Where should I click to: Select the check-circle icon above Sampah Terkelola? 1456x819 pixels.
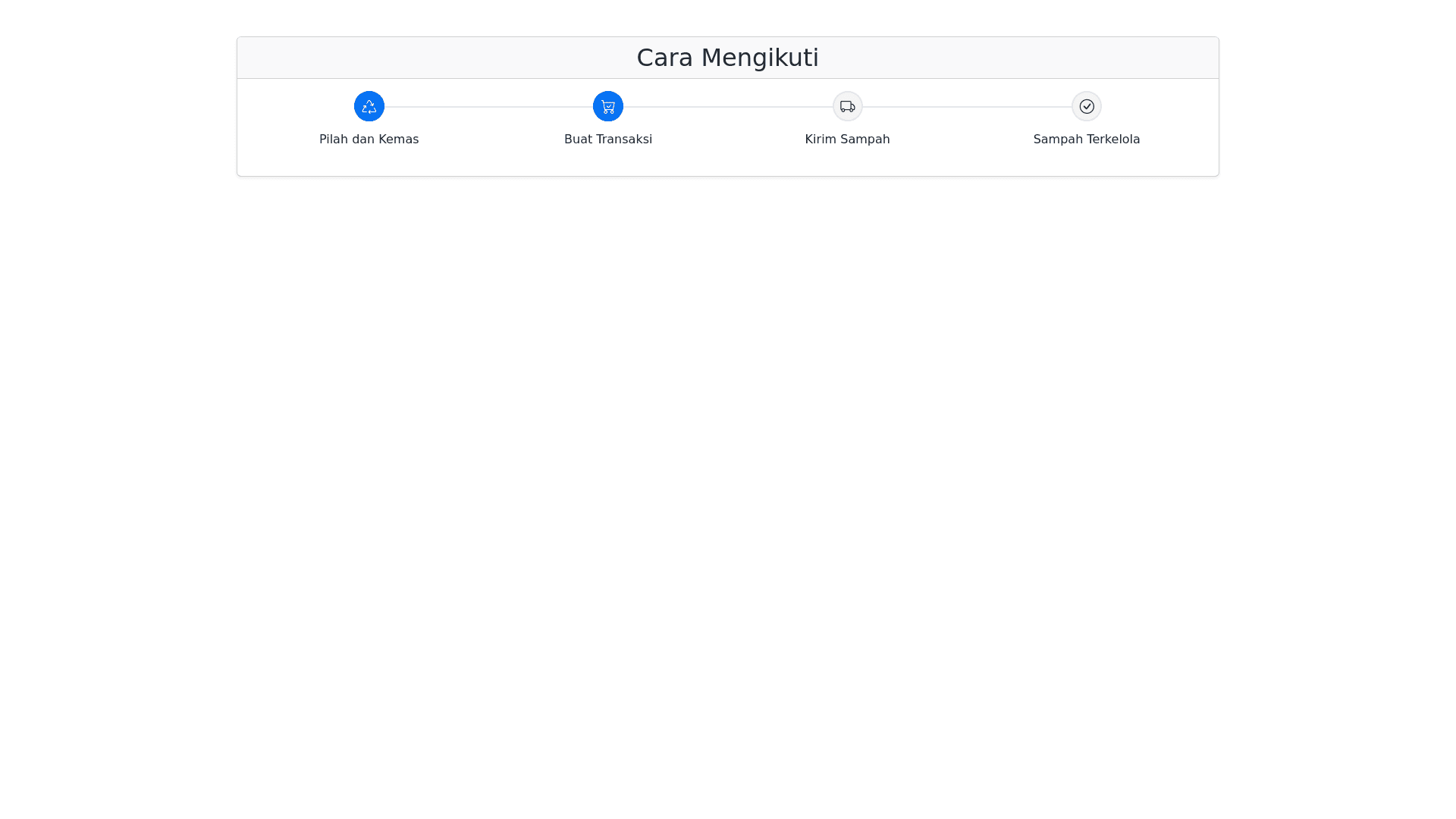pyautogui.click(x=1086, y=106)
